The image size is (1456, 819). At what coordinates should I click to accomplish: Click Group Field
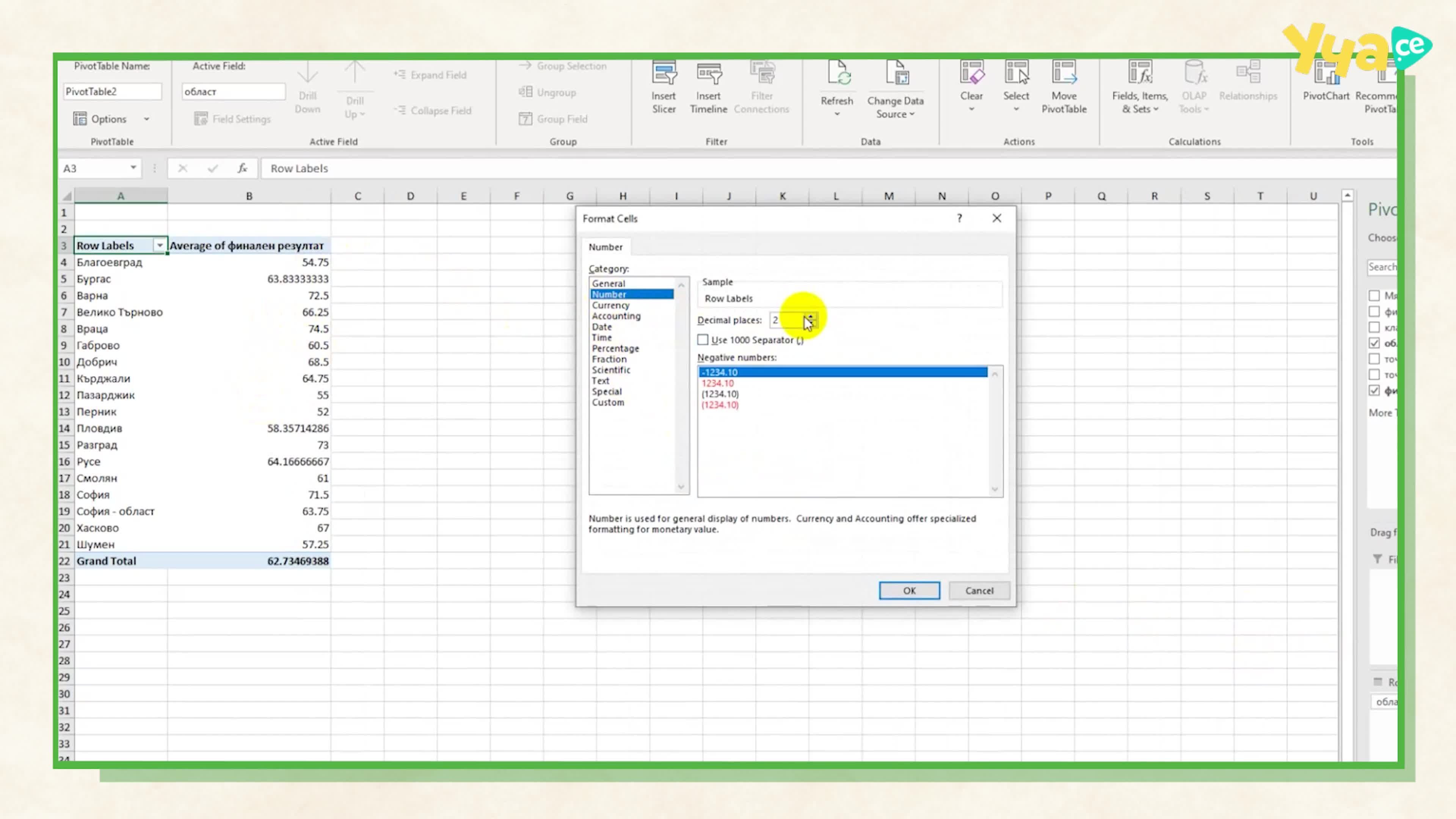(553, 119)
